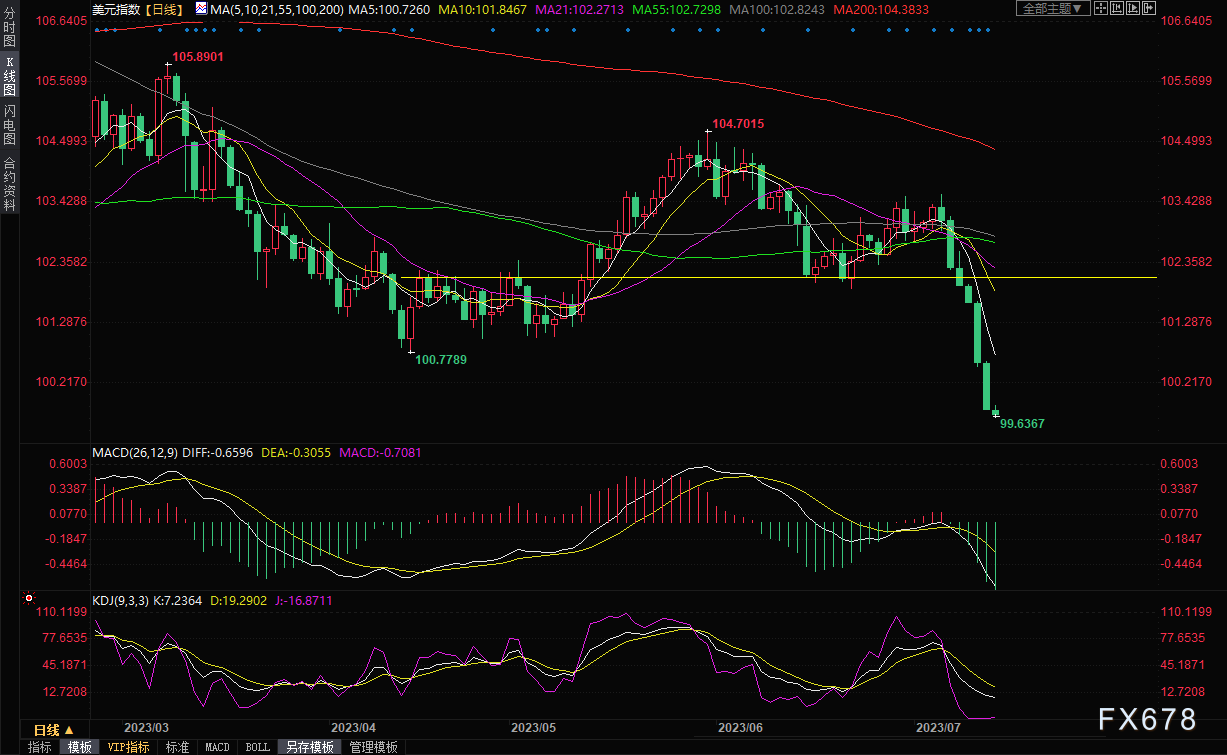Toggle the MACD indicator template
The height and width of the screenshot is (755, 1227).
tap(217, 747)
